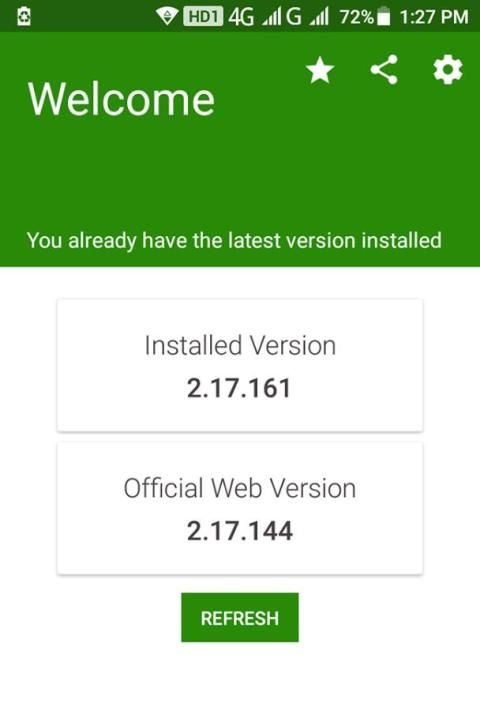Tap the 2.17.161 version number
The width and height of the screenshot is (480, 711).
[239, 388]
